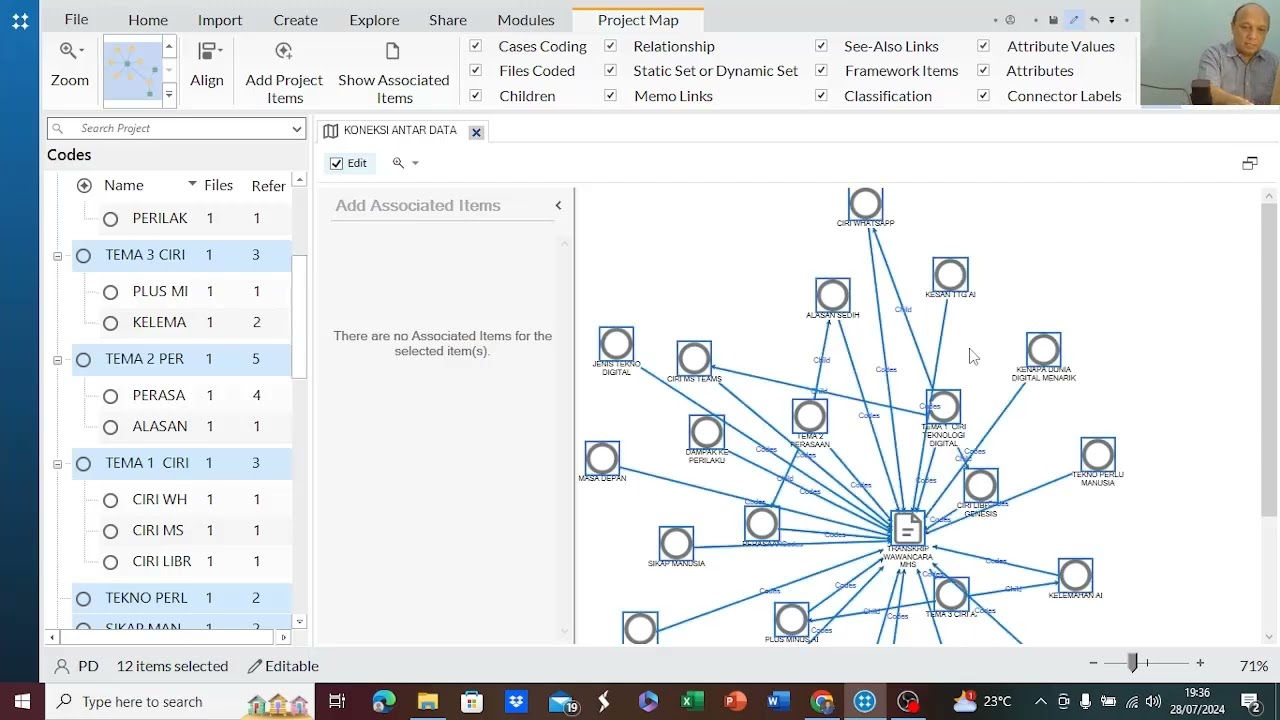This screenshot has height=720, width=1280.
Task: Select the SIKAP MANUSIA node
Action: [676, 544]
